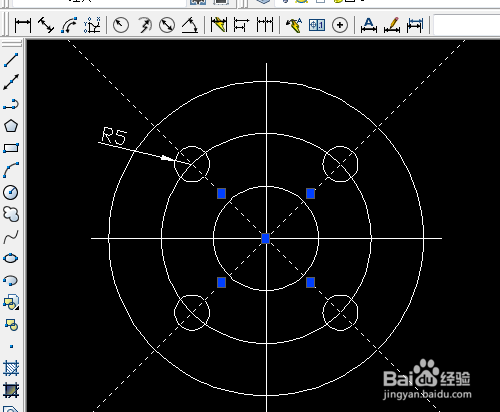Open the Gradient fill tool

pos(11,390)
